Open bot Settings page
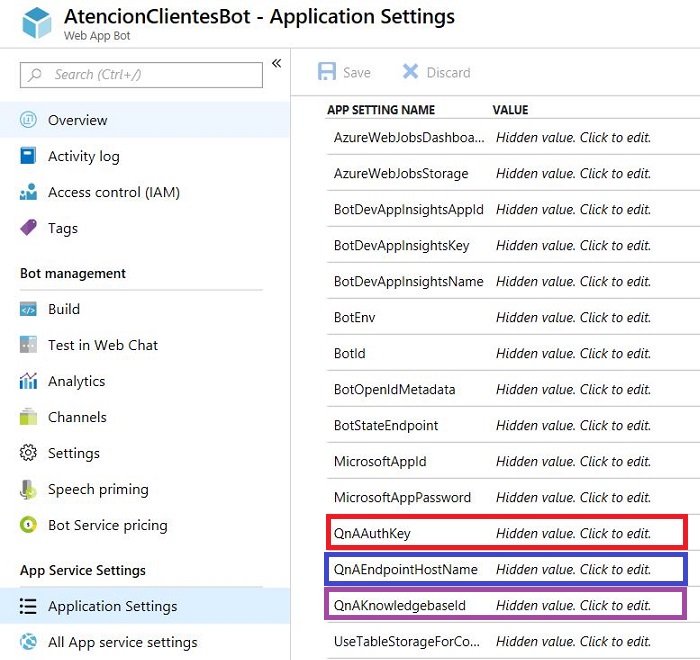This screenshot has height=660, width=700. [x=145, y=453]
